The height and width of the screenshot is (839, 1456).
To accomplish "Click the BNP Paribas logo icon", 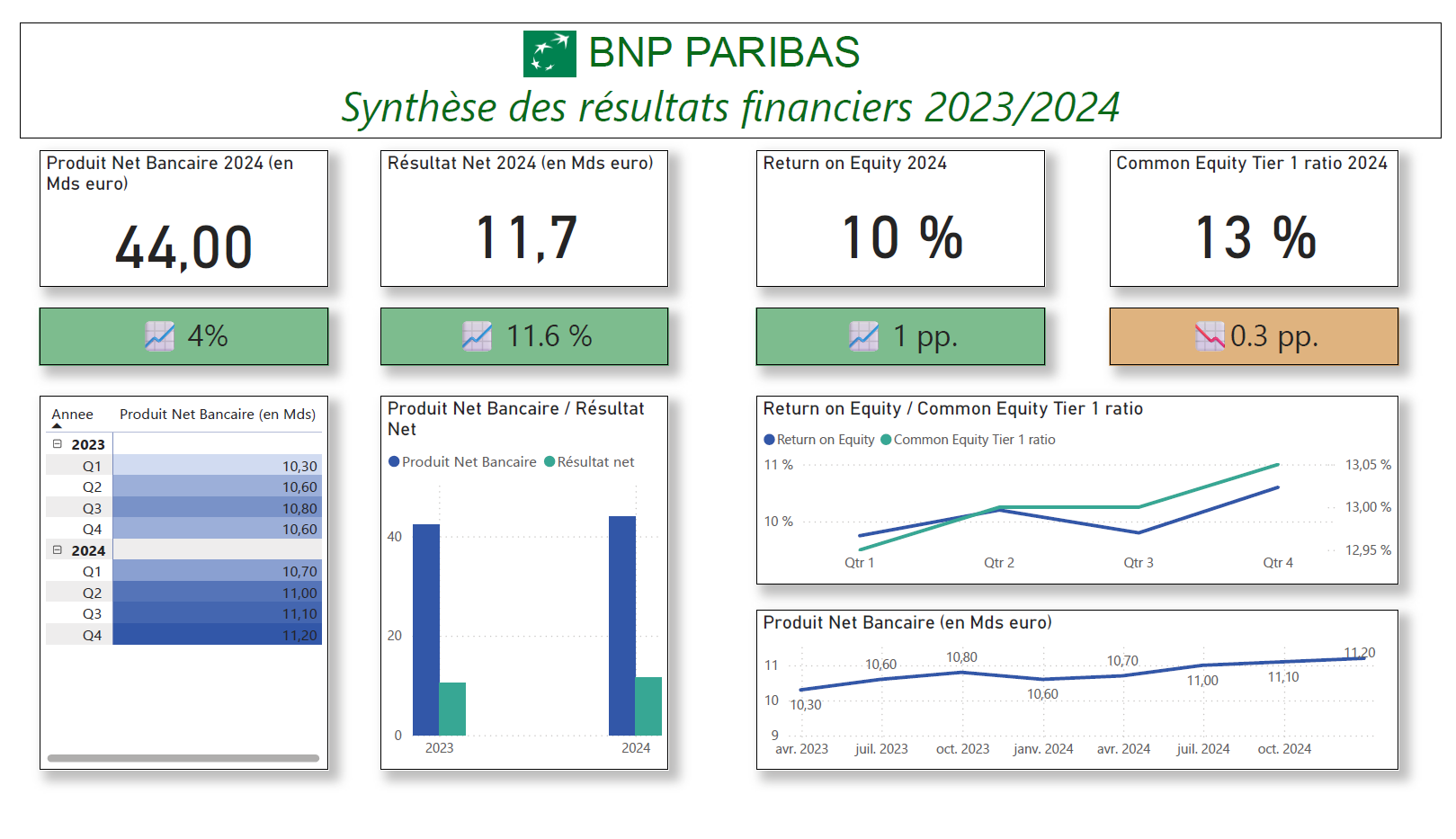I will [x=549, y=54].
